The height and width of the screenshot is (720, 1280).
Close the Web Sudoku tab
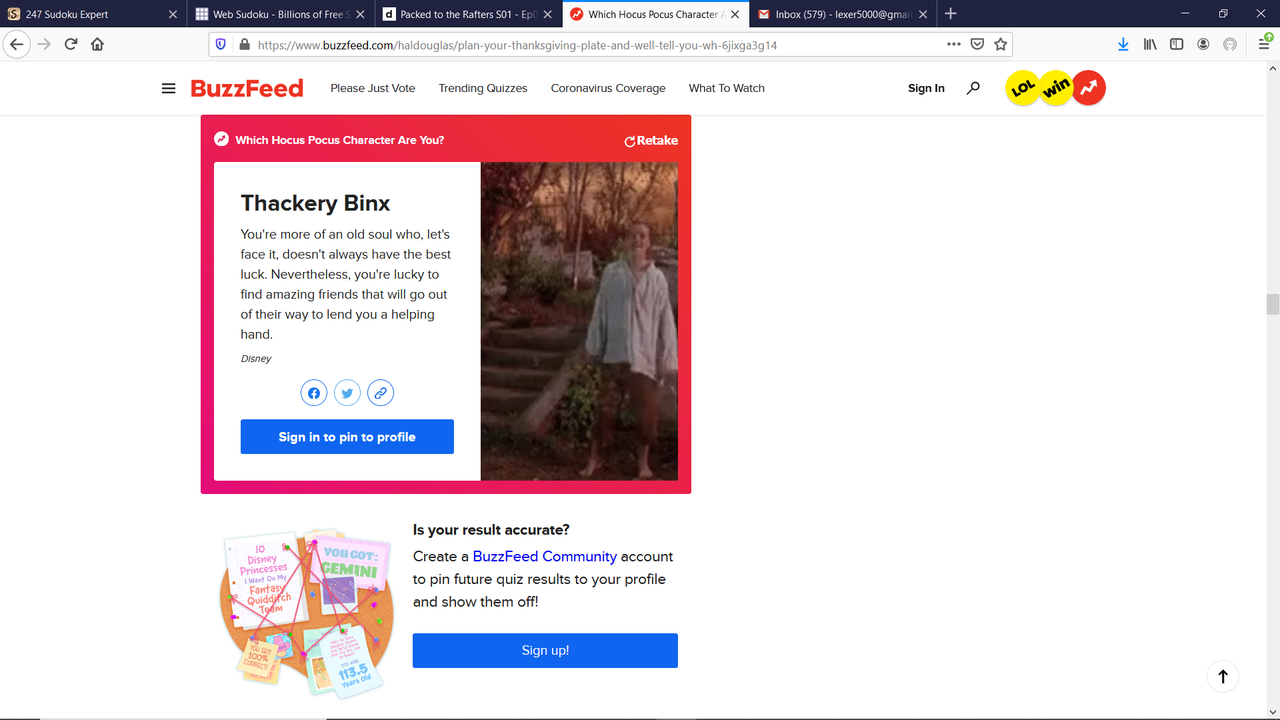(360, 14)
